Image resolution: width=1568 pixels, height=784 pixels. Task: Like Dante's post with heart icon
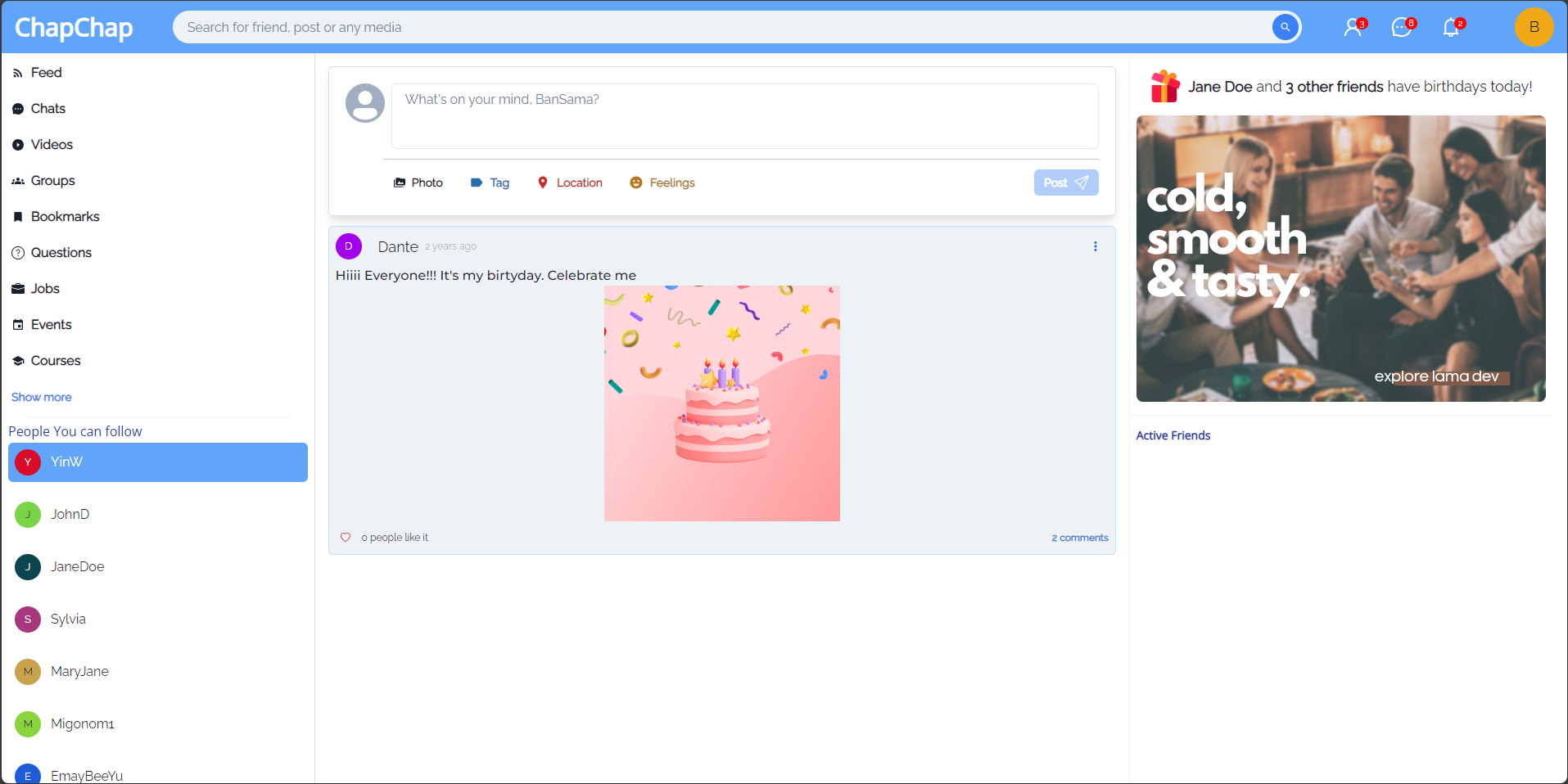pos(346,538)
